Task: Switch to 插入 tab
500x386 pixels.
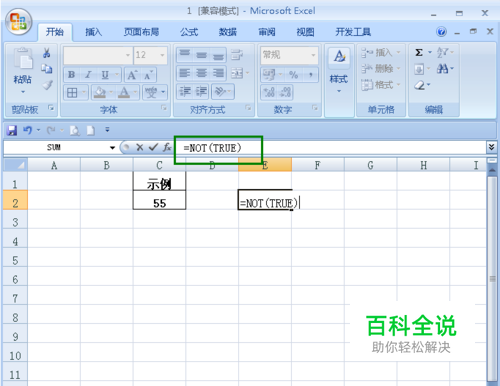Action: point(93,32)
